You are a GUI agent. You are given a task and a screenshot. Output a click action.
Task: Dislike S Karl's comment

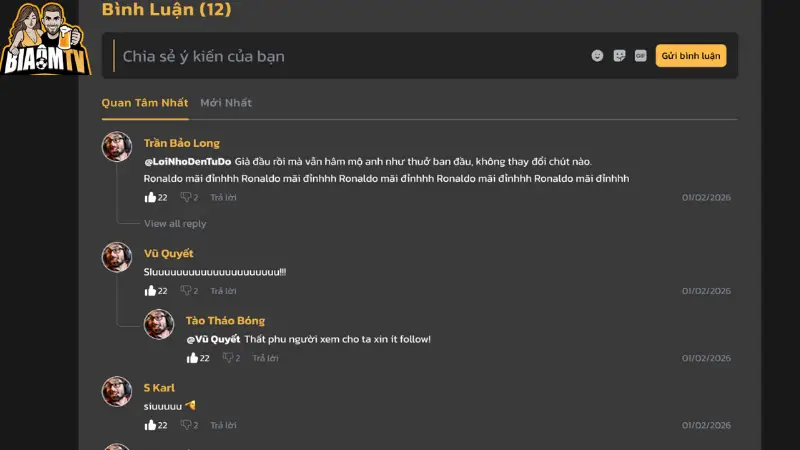point(185,425)
